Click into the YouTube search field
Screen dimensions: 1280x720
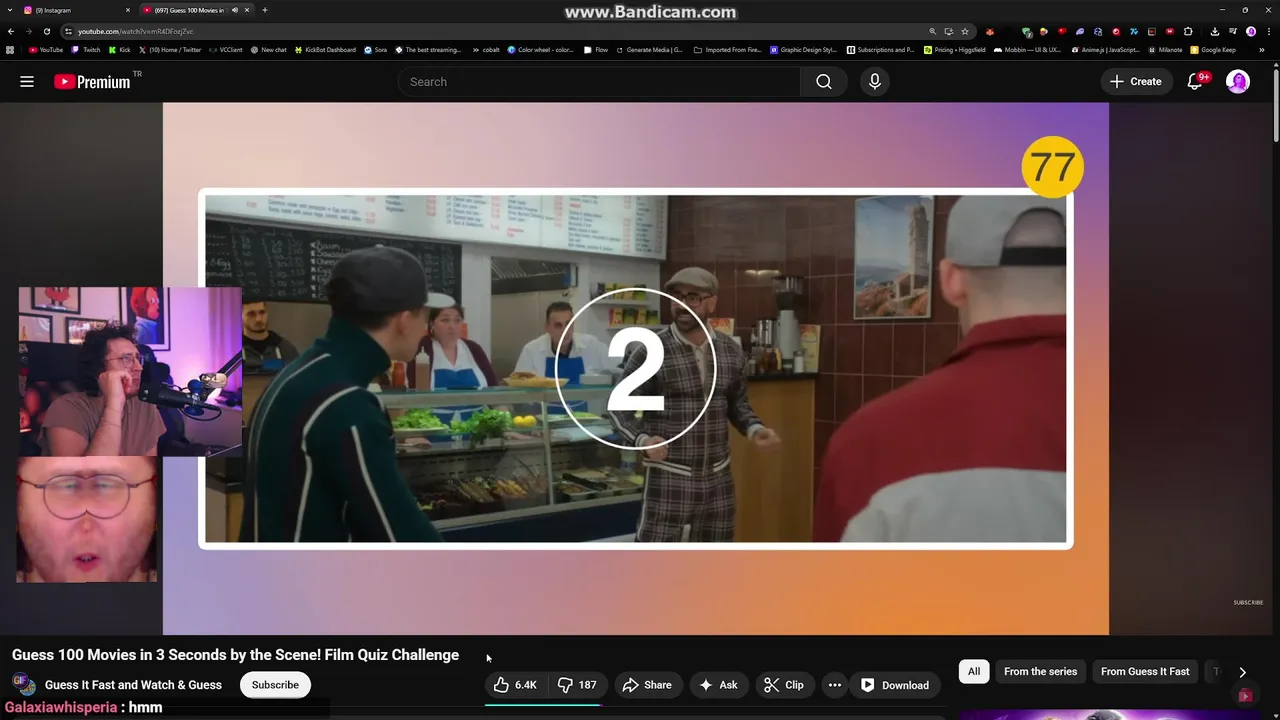[599, 82]
